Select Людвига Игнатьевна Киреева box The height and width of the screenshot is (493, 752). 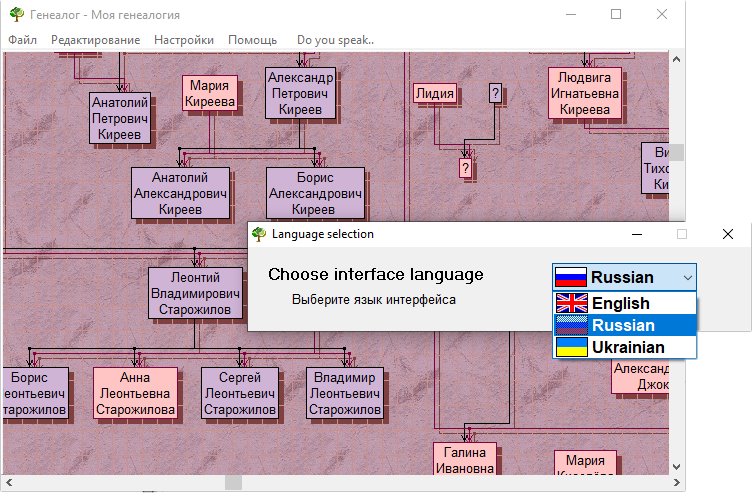585,93
